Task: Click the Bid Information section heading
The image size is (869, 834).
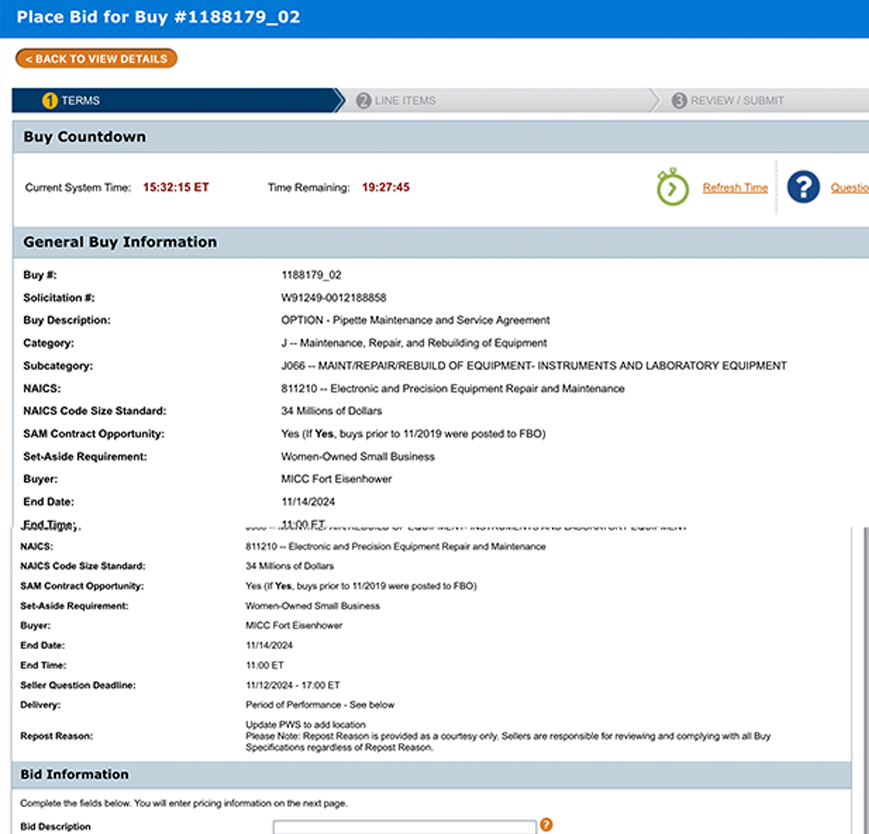Action: click(74, 774)
